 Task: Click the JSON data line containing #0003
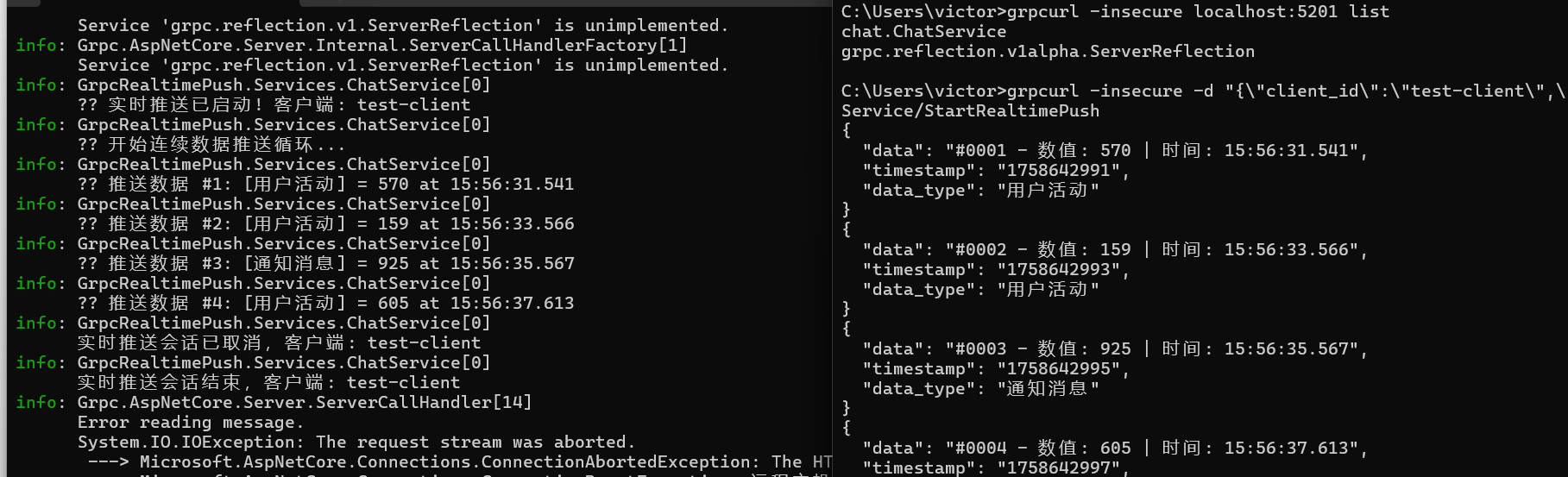tap(1115, 348)
